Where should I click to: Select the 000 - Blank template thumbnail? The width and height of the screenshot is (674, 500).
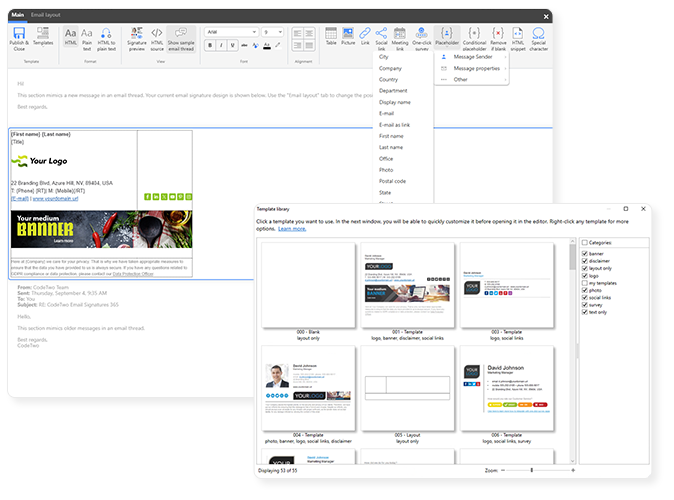click(308, 285)
